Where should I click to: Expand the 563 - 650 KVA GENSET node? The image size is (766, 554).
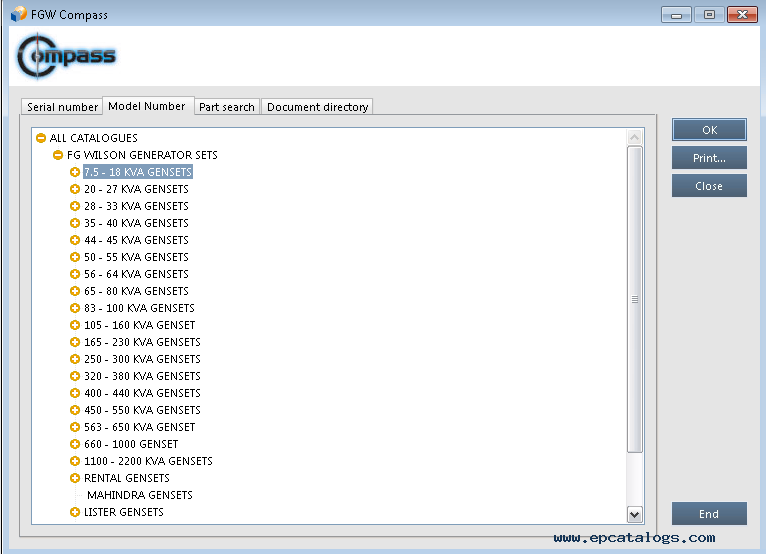click(75, 427)
